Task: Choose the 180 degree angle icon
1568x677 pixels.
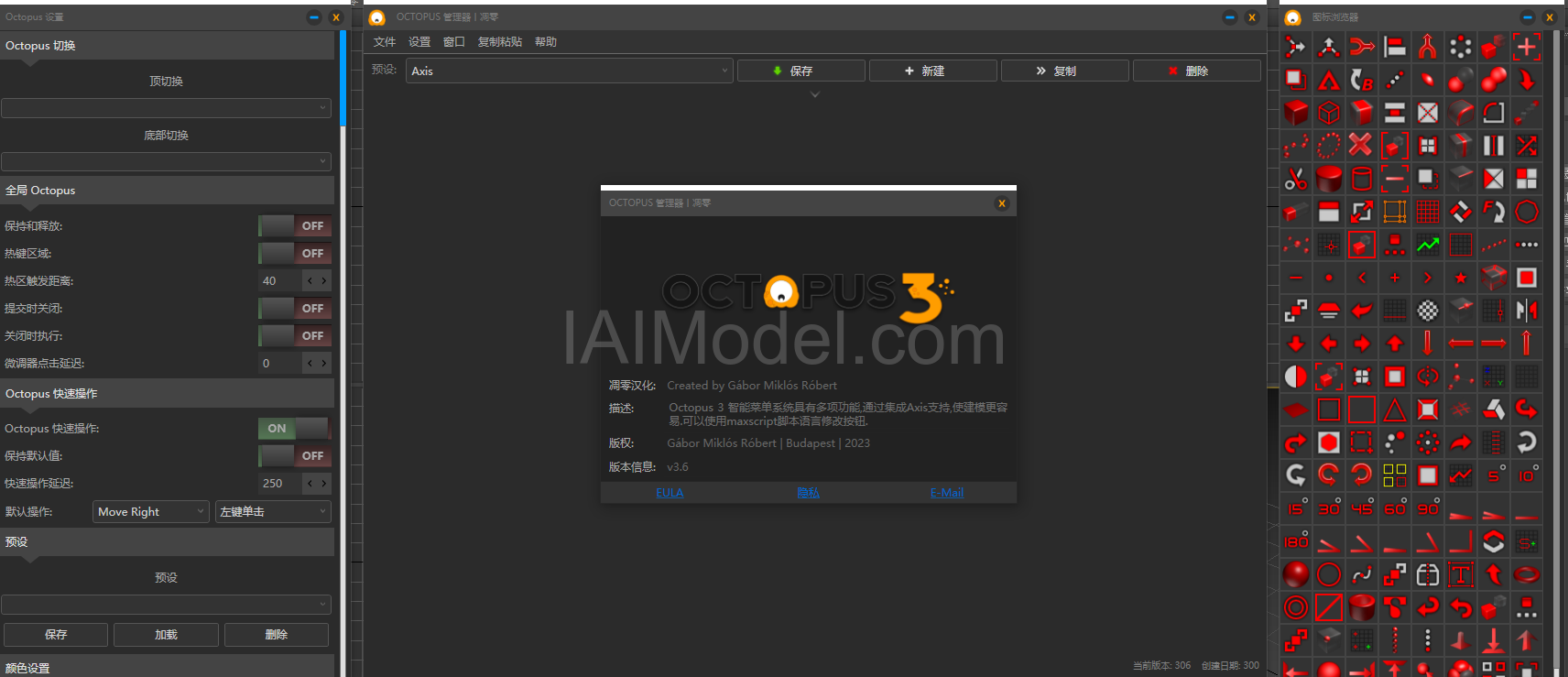Action: coord(1296,541)
